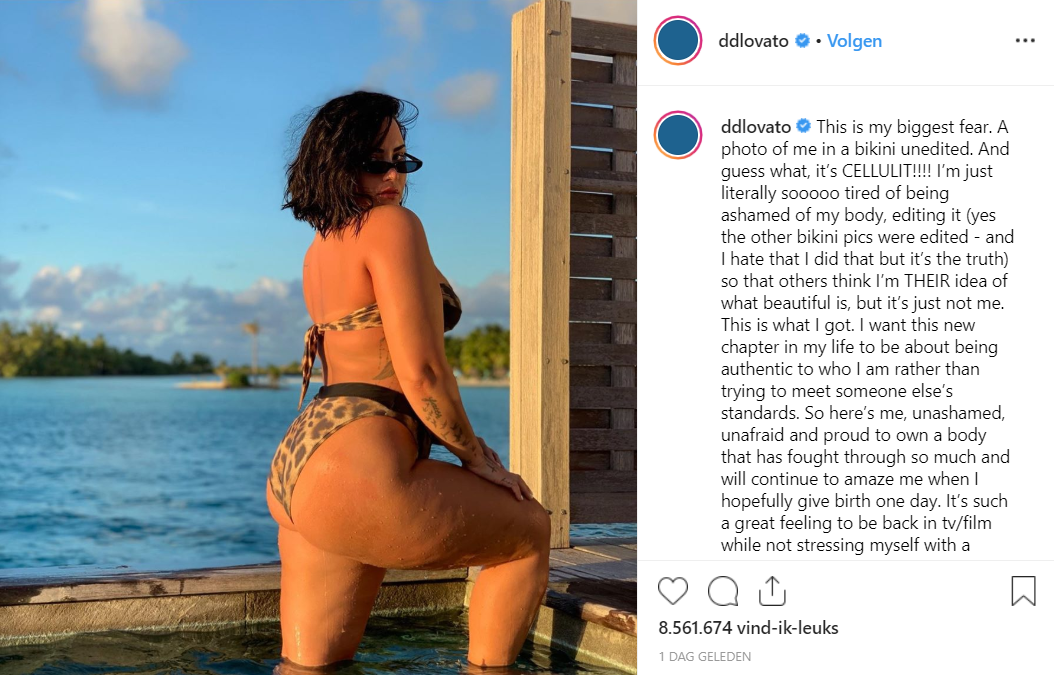
Task: Open ddlovato profile from header username
Action: (x=753, y=41)
